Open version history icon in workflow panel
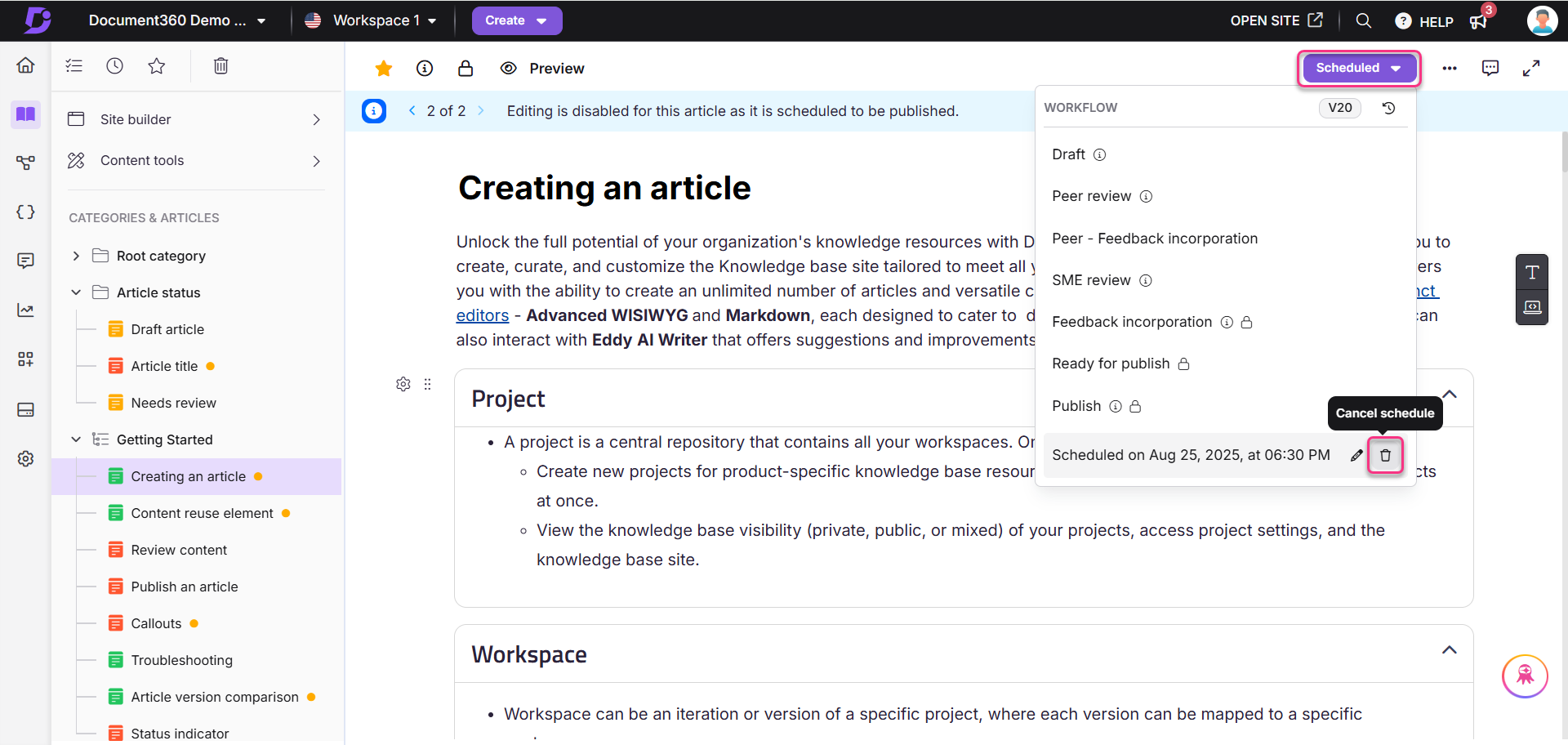1568x745 pixels. point(1388,108)
